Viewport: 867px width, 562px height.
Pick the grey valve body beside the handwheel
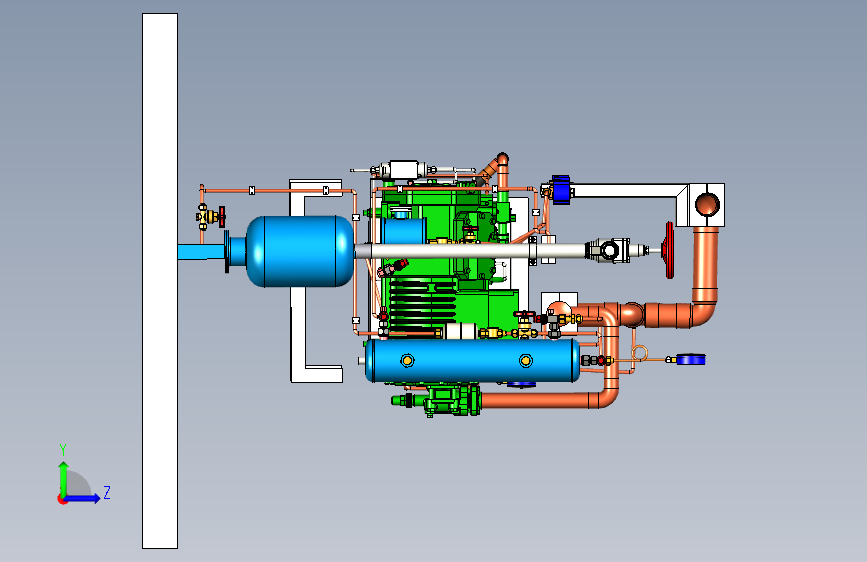pyautogui.click(x=608, y=251)
